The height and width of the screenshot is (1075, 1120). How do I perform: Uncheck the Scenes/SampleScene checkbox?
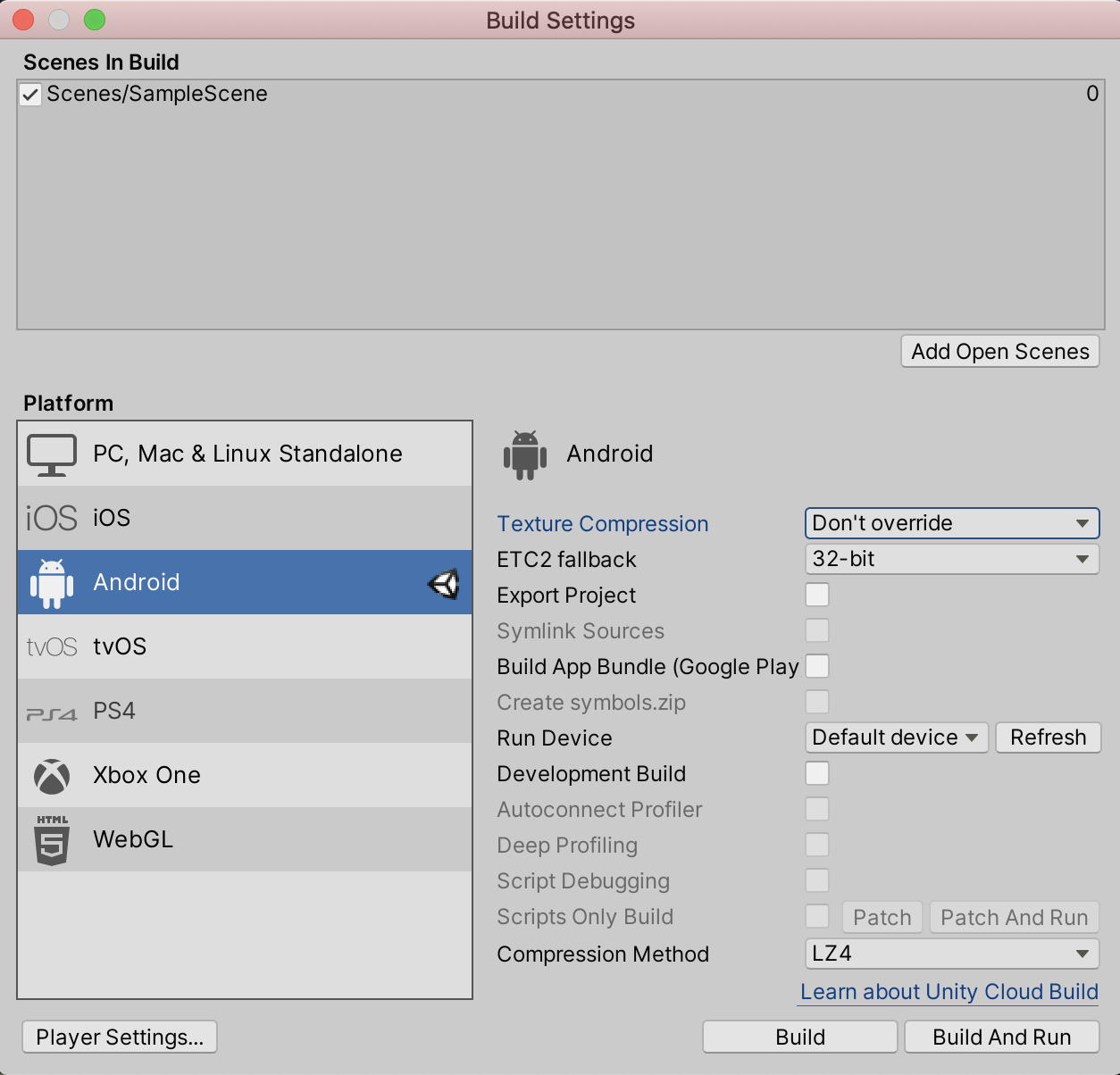30,95
